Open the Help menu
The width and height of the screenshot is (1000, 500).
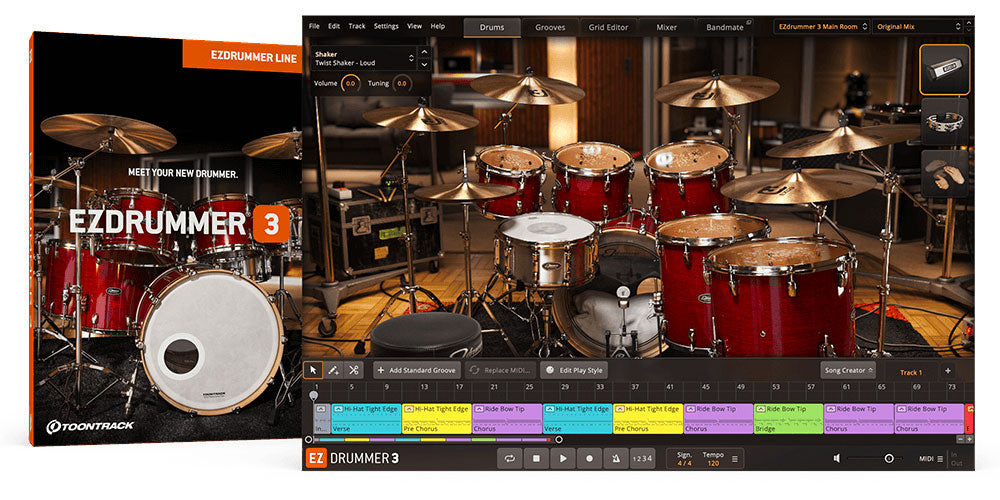(438, 26)
